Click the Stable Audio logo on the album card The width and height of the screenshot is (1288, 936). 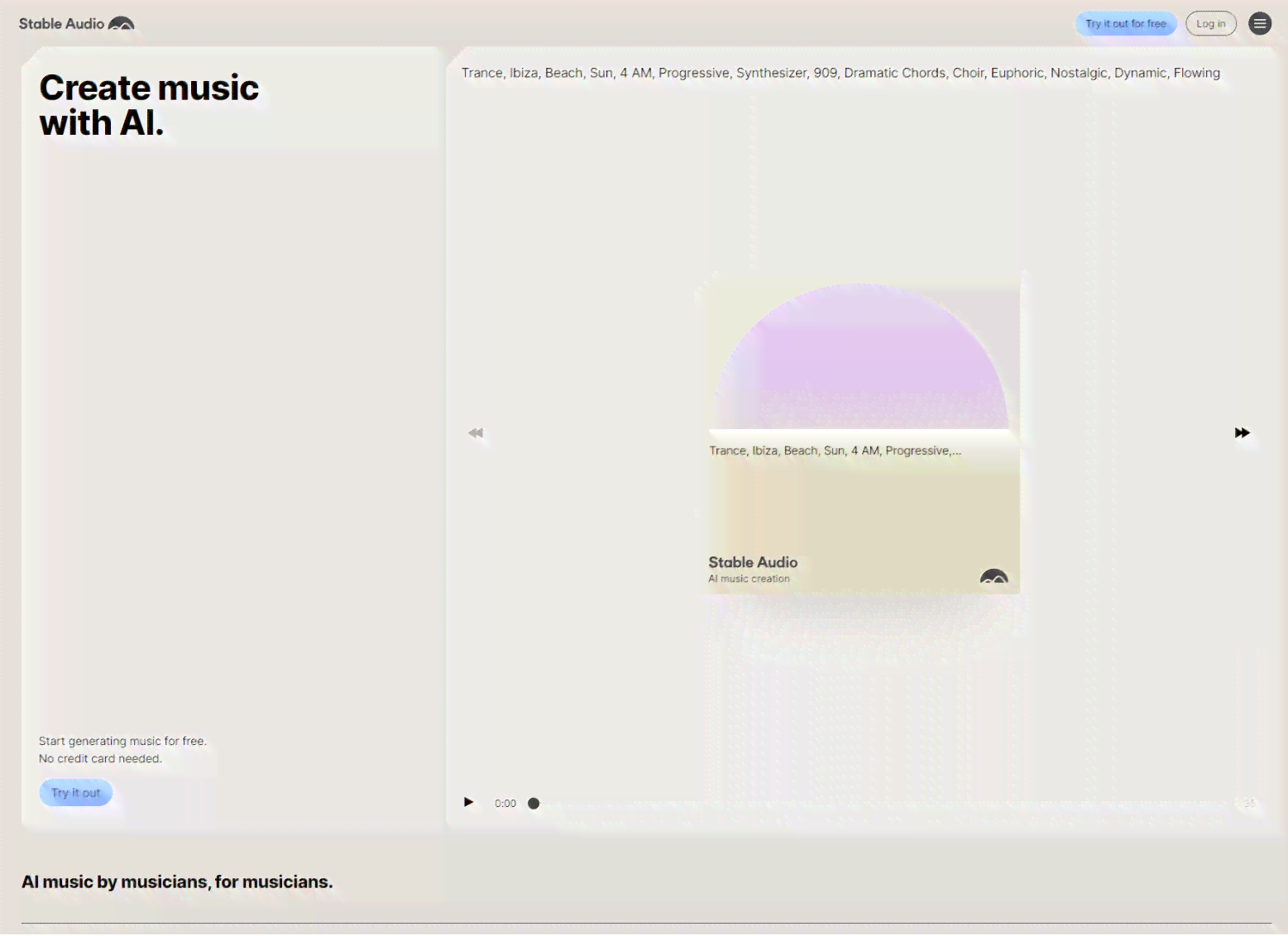pos(994,576)
